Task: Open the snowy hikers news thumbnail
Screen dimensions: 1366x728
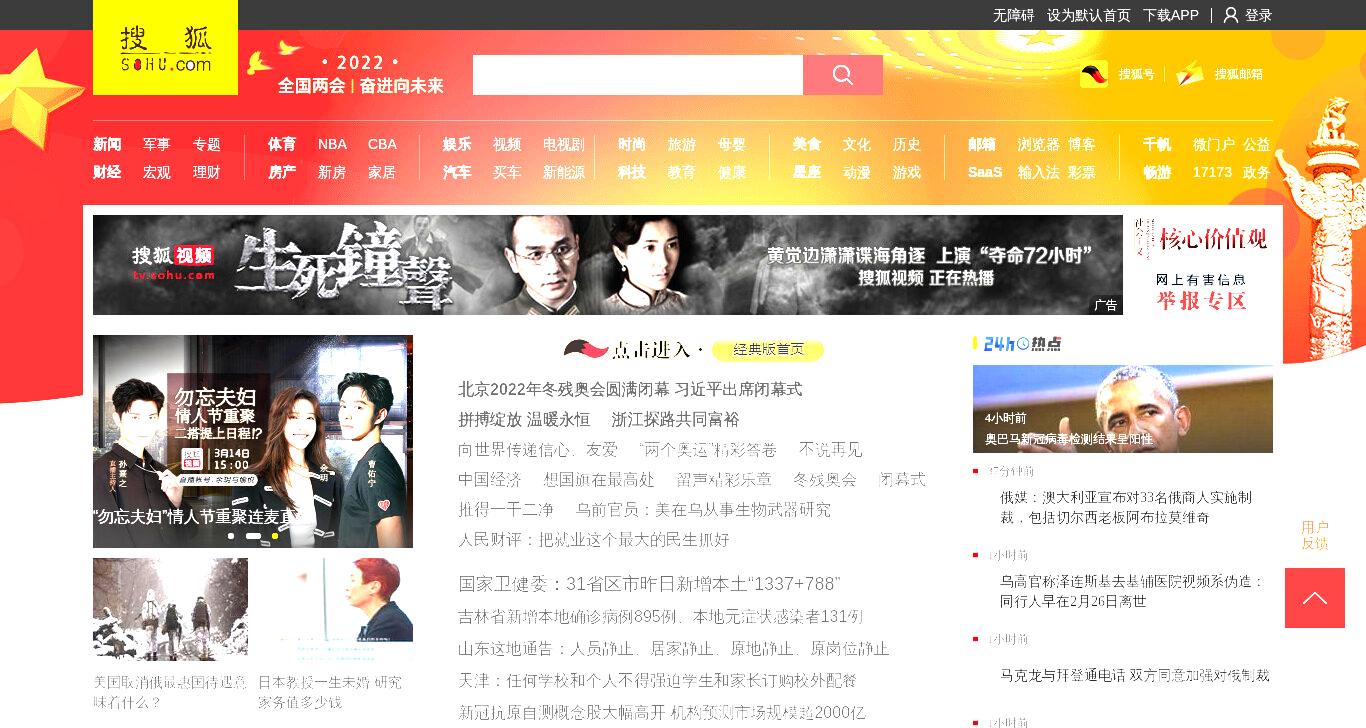Action: [x=170, y=609]
